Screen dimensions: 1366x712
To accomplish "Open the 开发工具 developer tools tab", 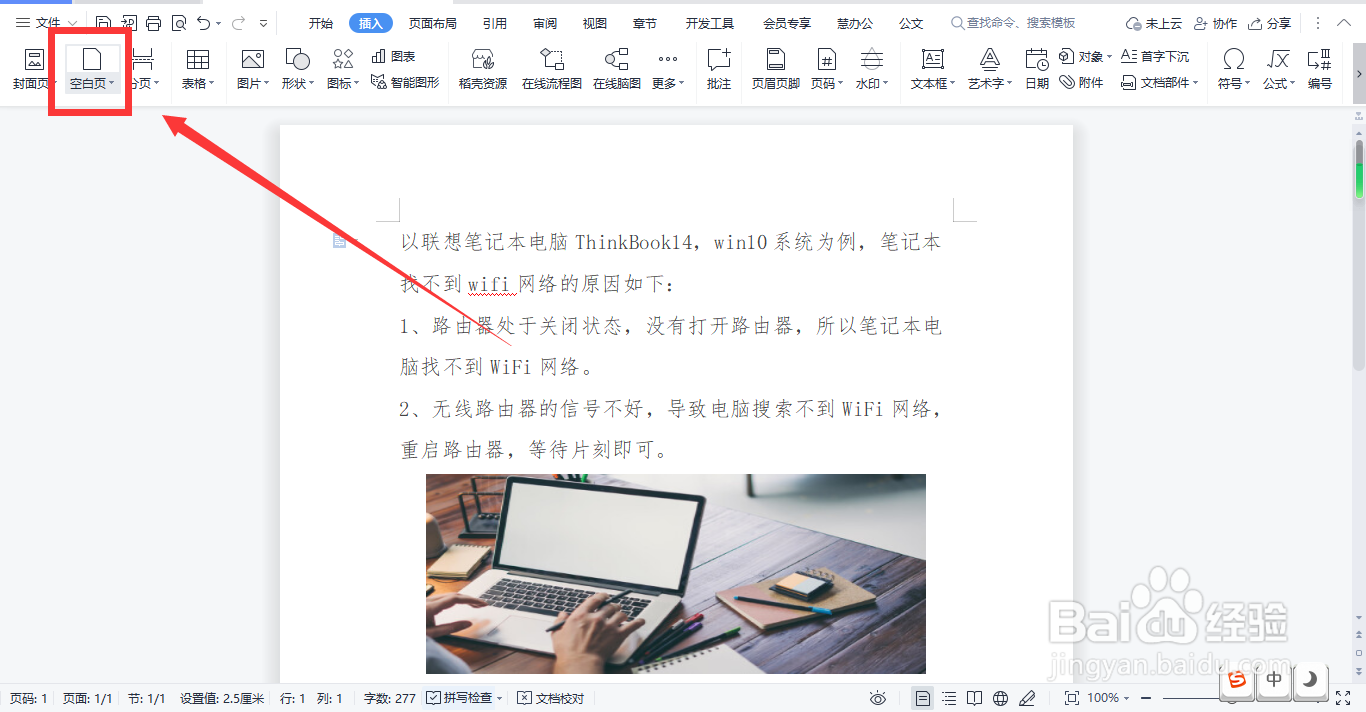I will 710,23.
